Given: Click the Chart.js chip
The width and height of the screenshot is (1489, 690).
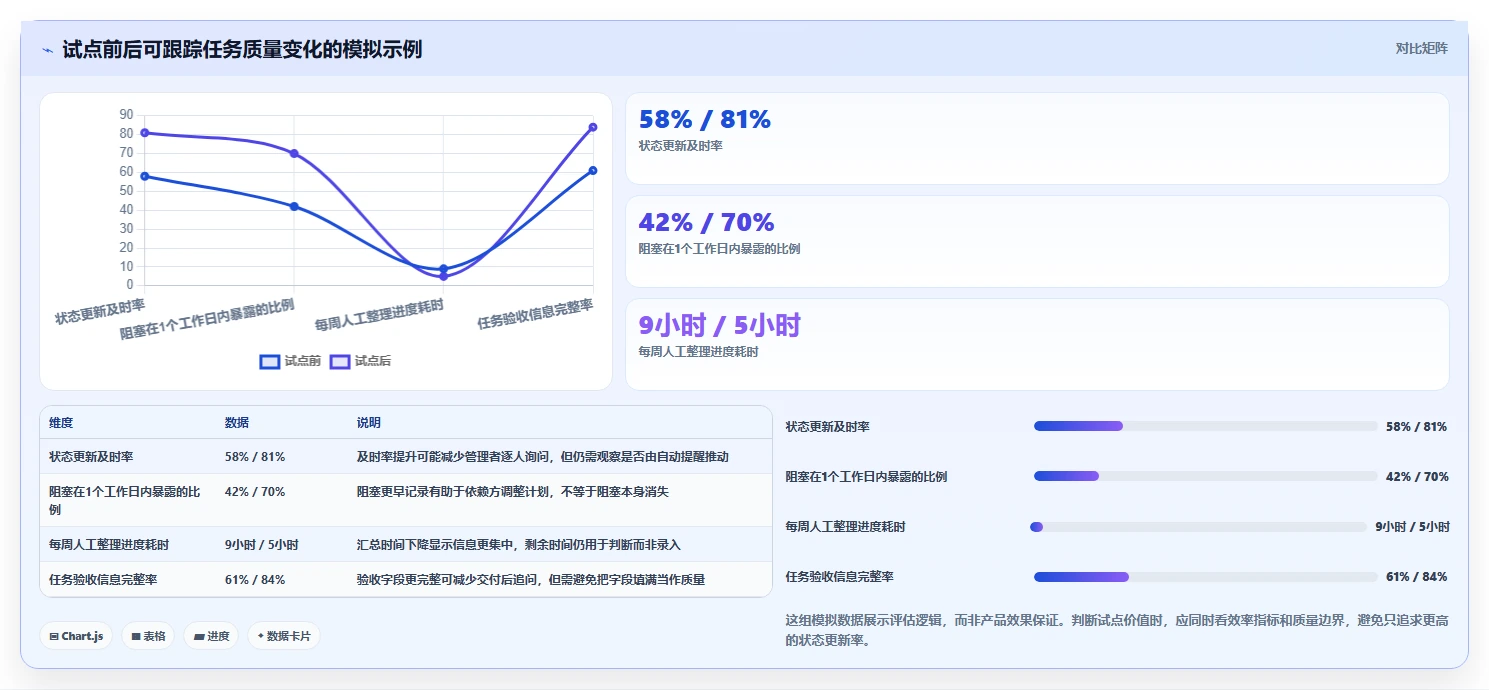Looking at the screenshot, I should 76,636.
